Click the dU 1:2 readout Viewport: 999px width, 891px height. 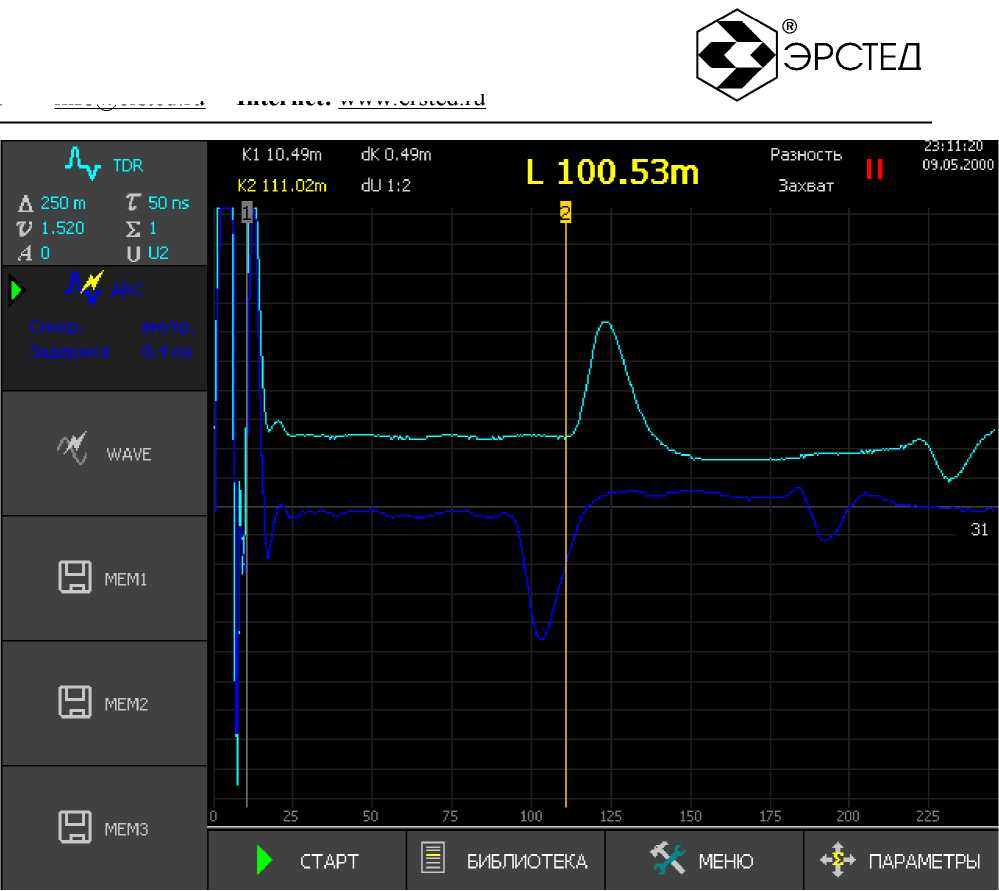(385, 186)
